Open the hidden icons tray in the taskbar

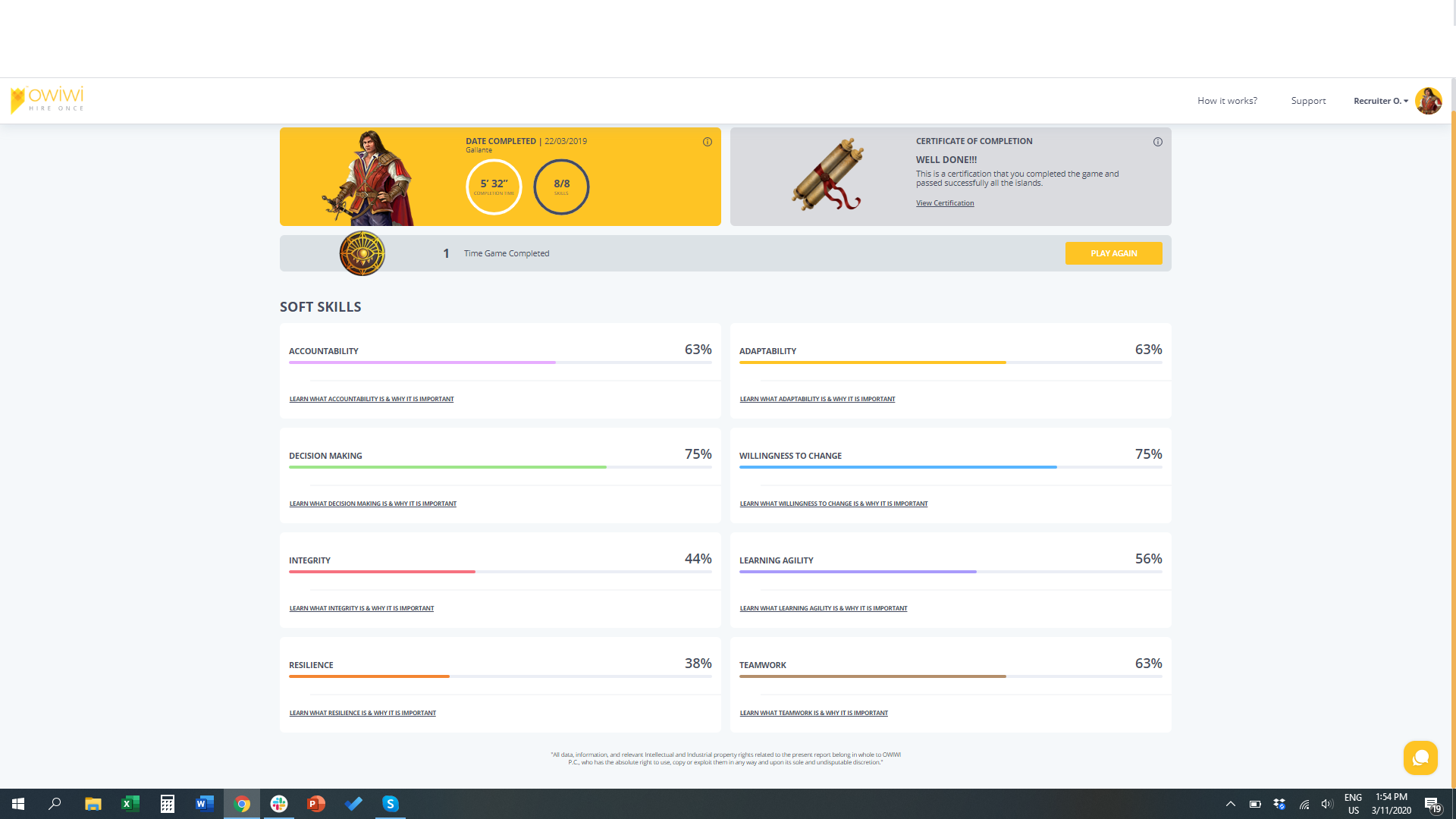coord(1231,804)
